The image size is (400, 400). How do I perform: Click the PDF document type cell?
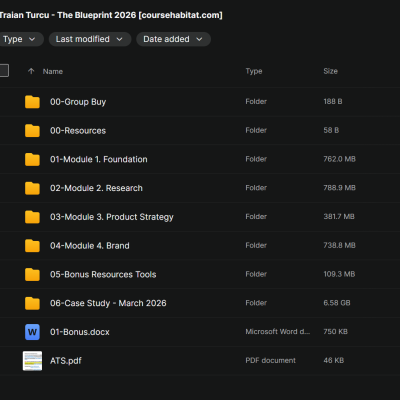pos(270,360)
